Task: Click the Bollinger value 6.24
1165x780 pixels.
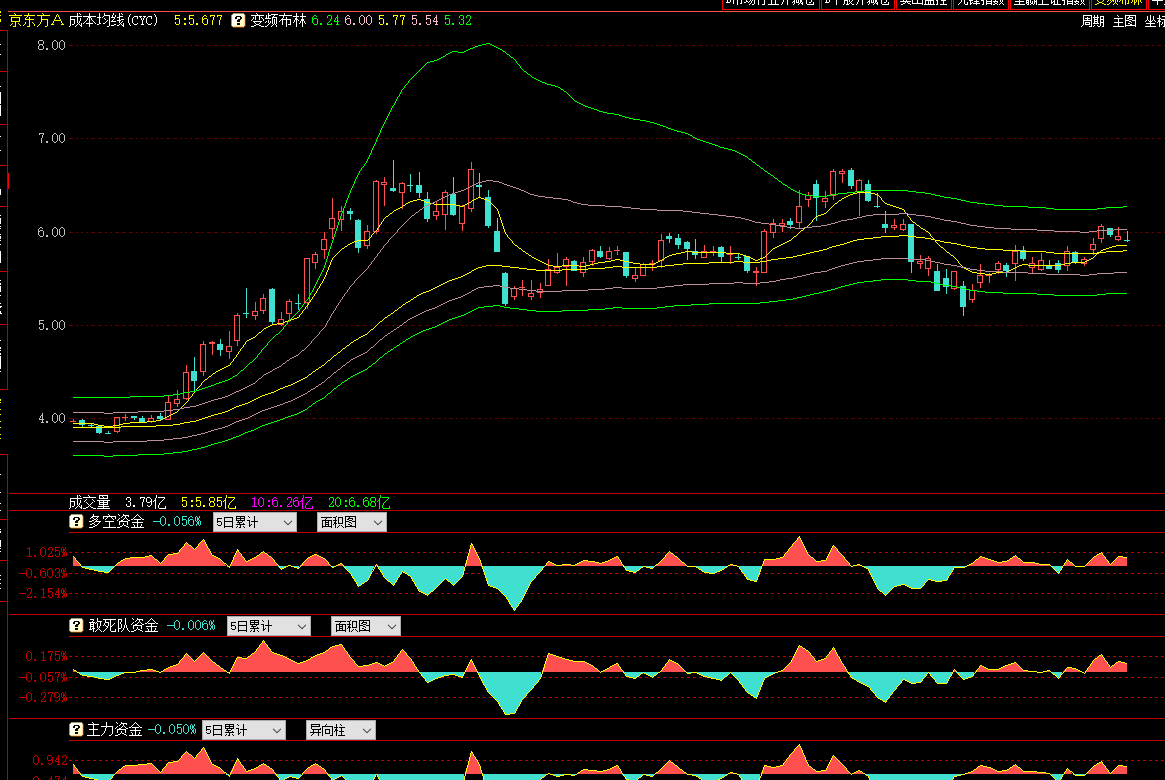Action: tap(325, 21)
